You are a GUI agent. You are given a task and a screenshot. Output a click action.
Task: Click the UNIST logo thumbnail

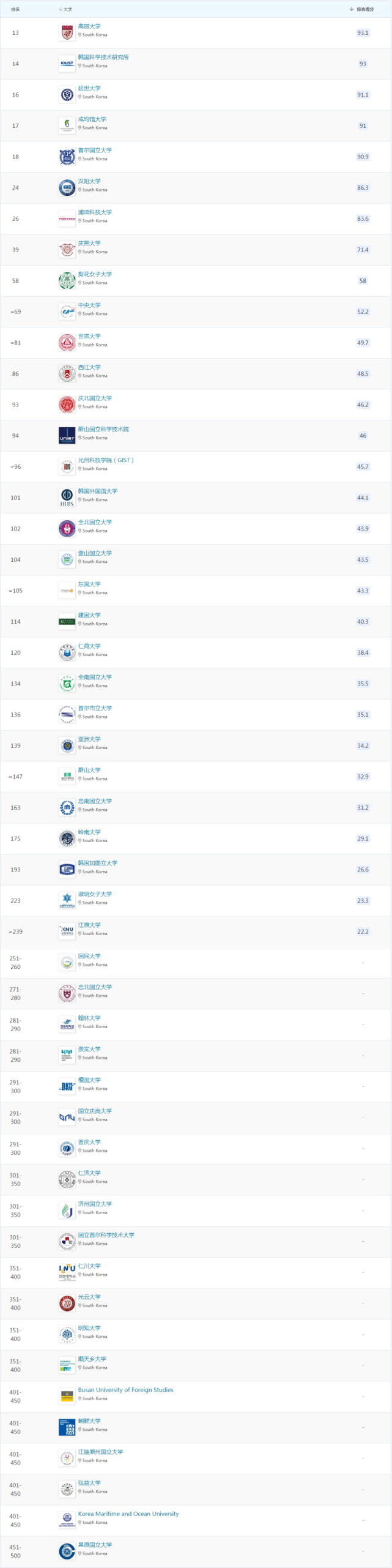click(x=67, y=436)
